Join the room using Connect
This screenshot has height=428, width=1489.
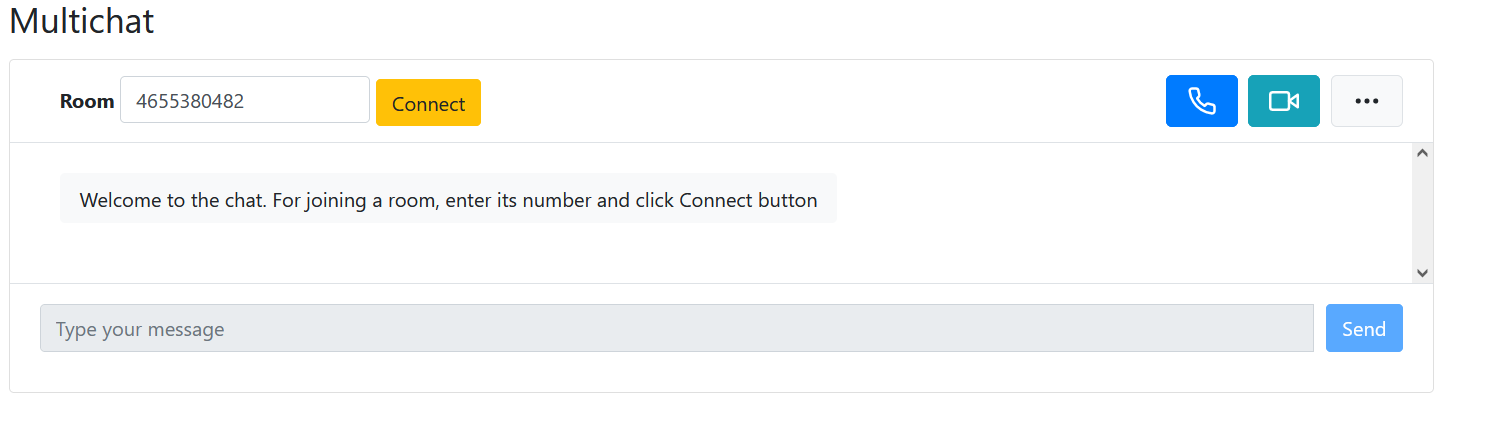428,103
